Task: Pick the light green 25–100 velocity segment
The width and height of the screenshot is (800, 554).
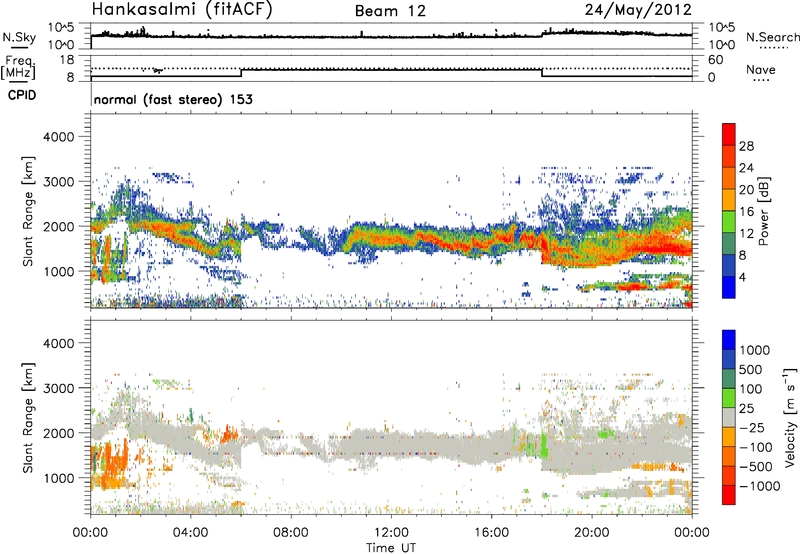Action: pos(729,398)
